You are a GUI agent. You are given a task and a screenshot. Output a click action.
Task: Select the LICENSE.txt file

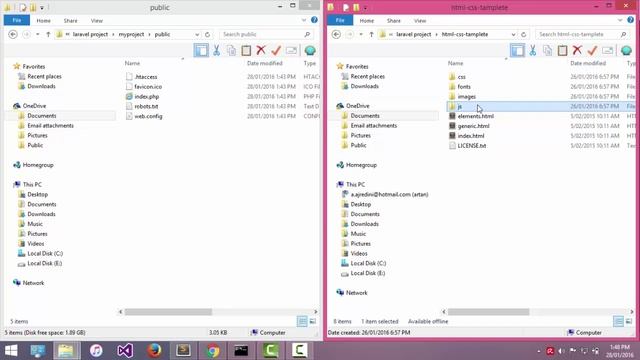click(472, 146)
